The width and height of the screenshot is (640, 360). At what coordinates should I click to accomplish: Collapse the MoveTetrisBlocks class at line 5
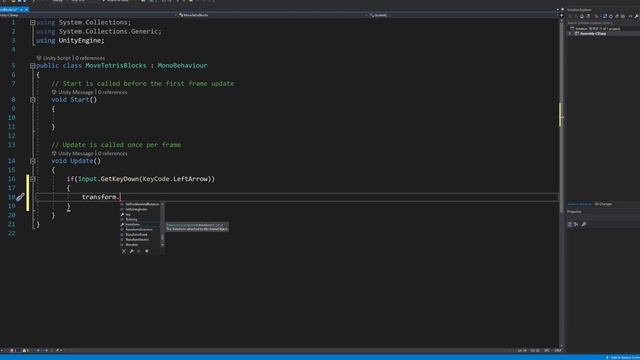point(33,66)
